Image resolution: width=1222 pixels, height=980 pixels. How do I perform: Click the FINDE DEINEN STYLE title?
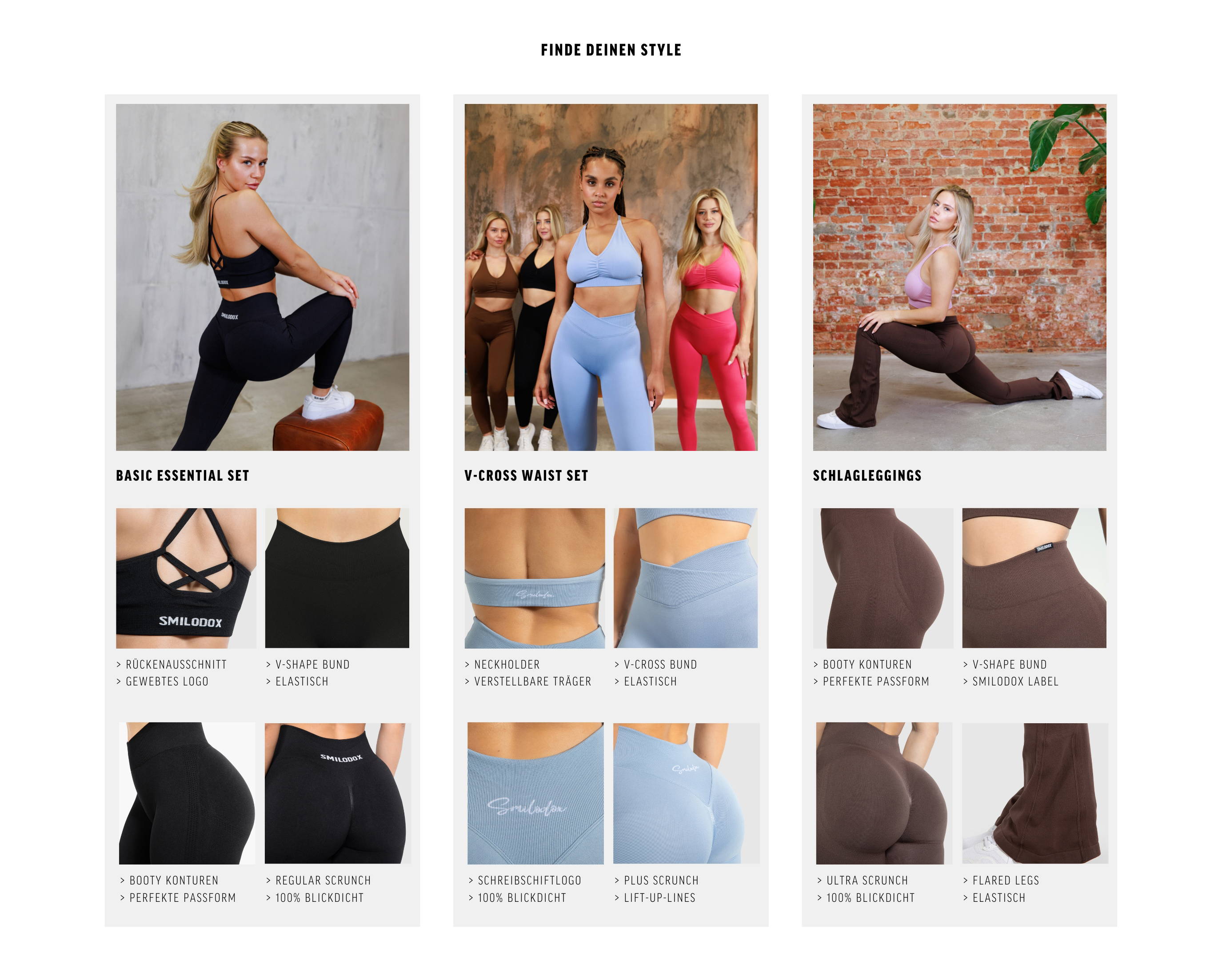click(x=611, y=50)
